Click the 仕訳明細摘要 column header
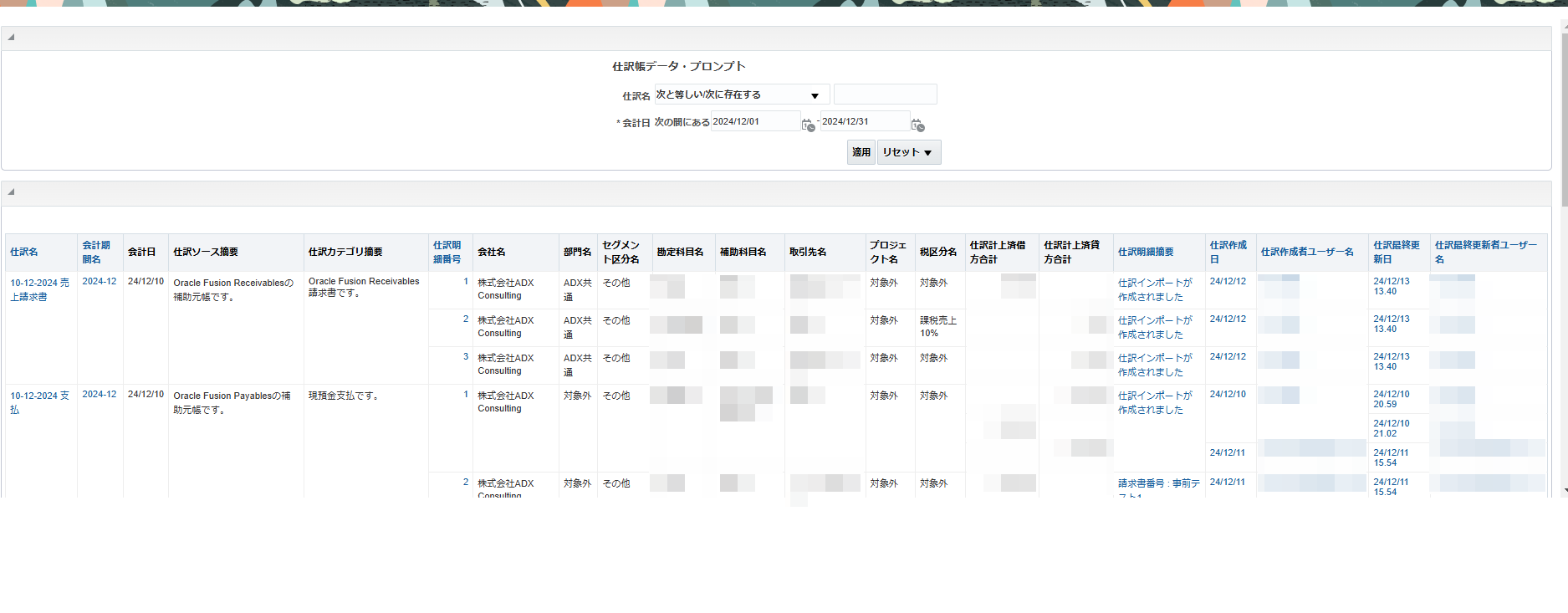The height and width of the screenshot is (613, 1568). coord(1146,252)
